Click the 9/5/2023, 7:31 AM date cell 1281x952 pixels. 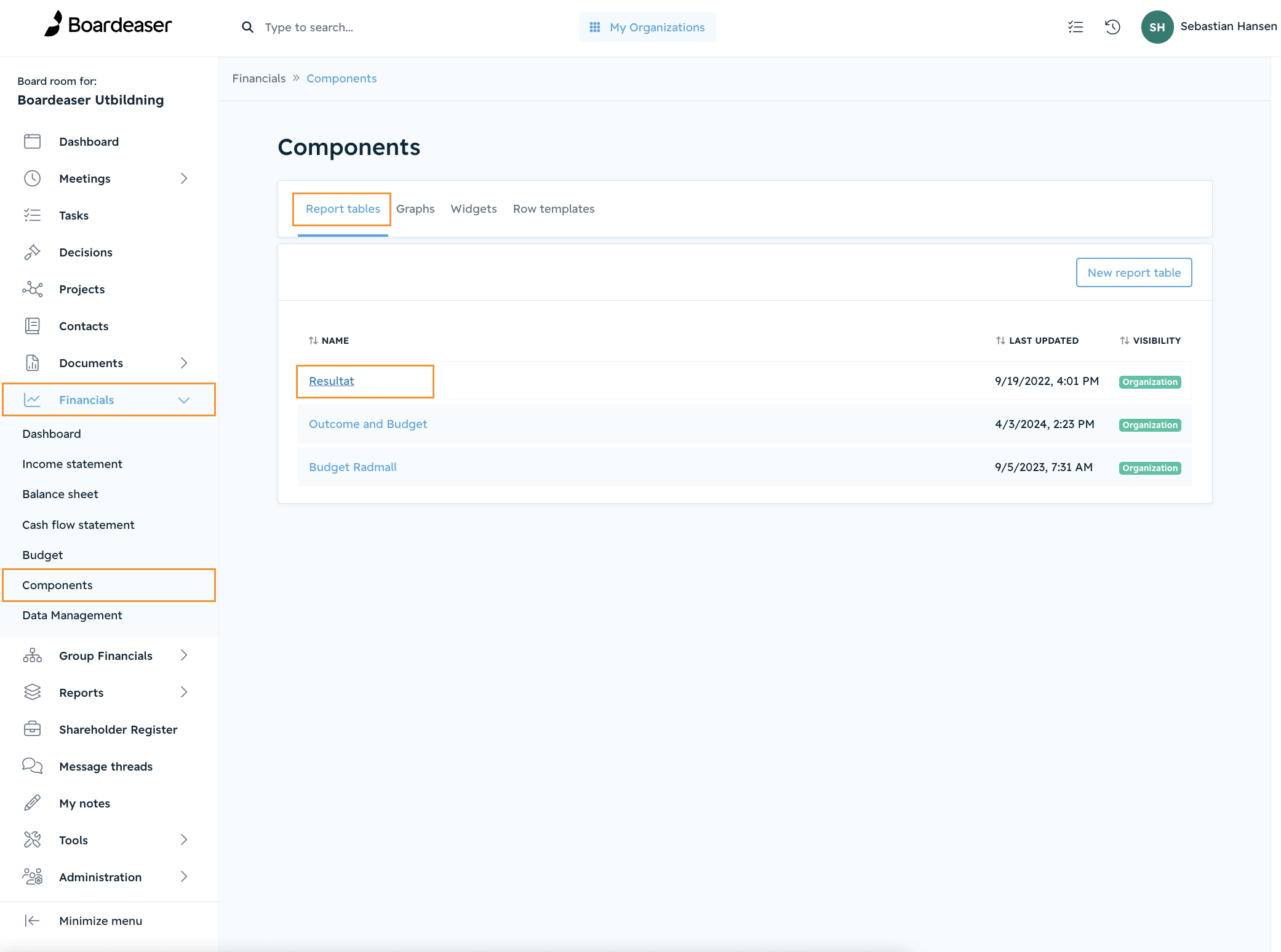[x=1044, y=467]
